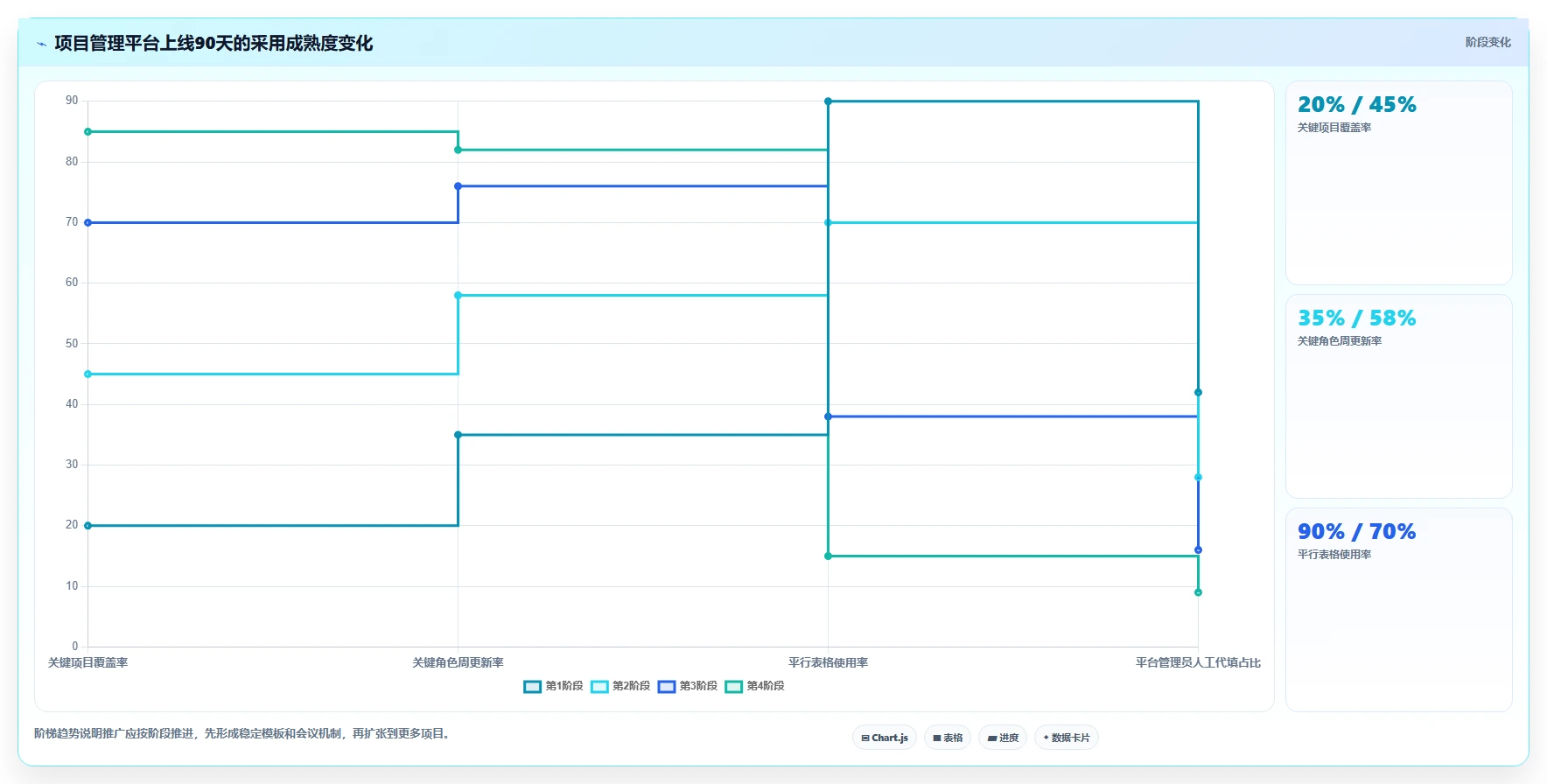Click the 关键角色周更新率 x-axis label
The image size is (1547, 784).
[x=458, y=663]
